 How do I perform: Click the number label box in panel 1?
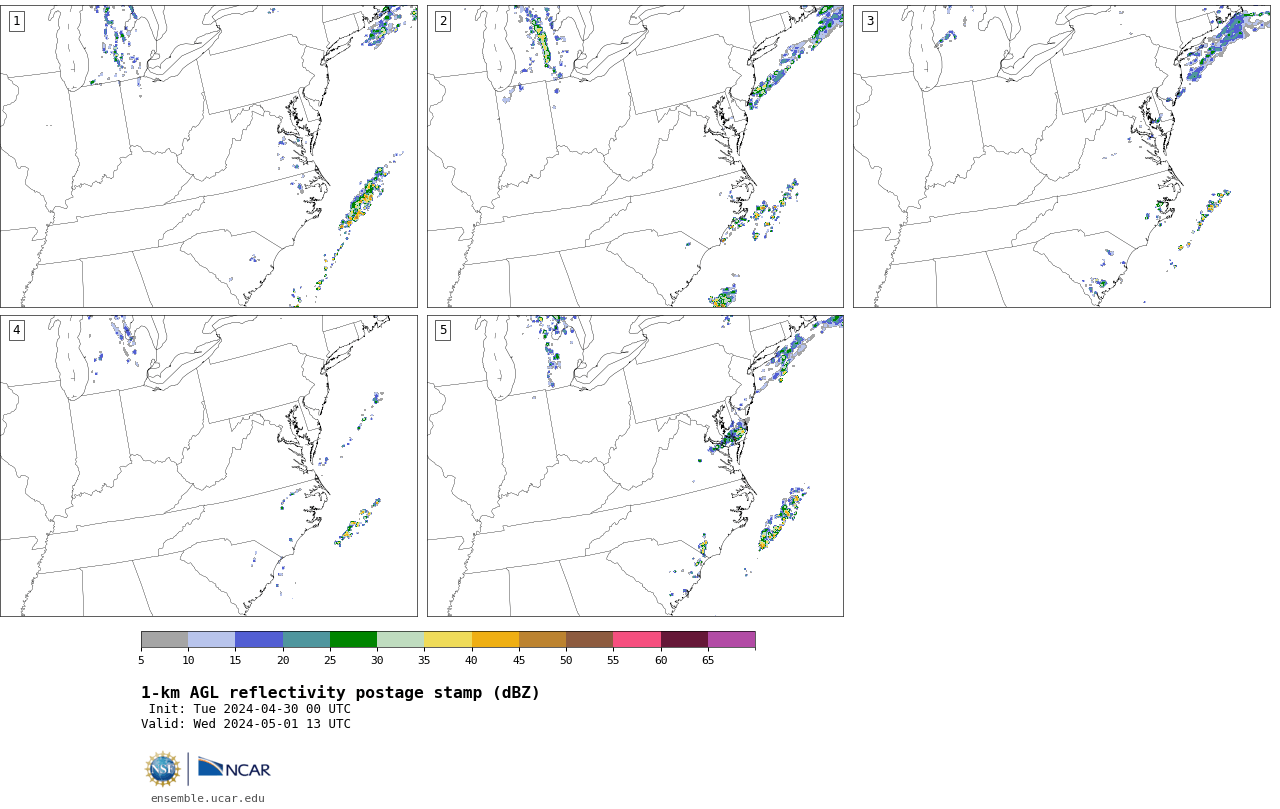(16, 21)
